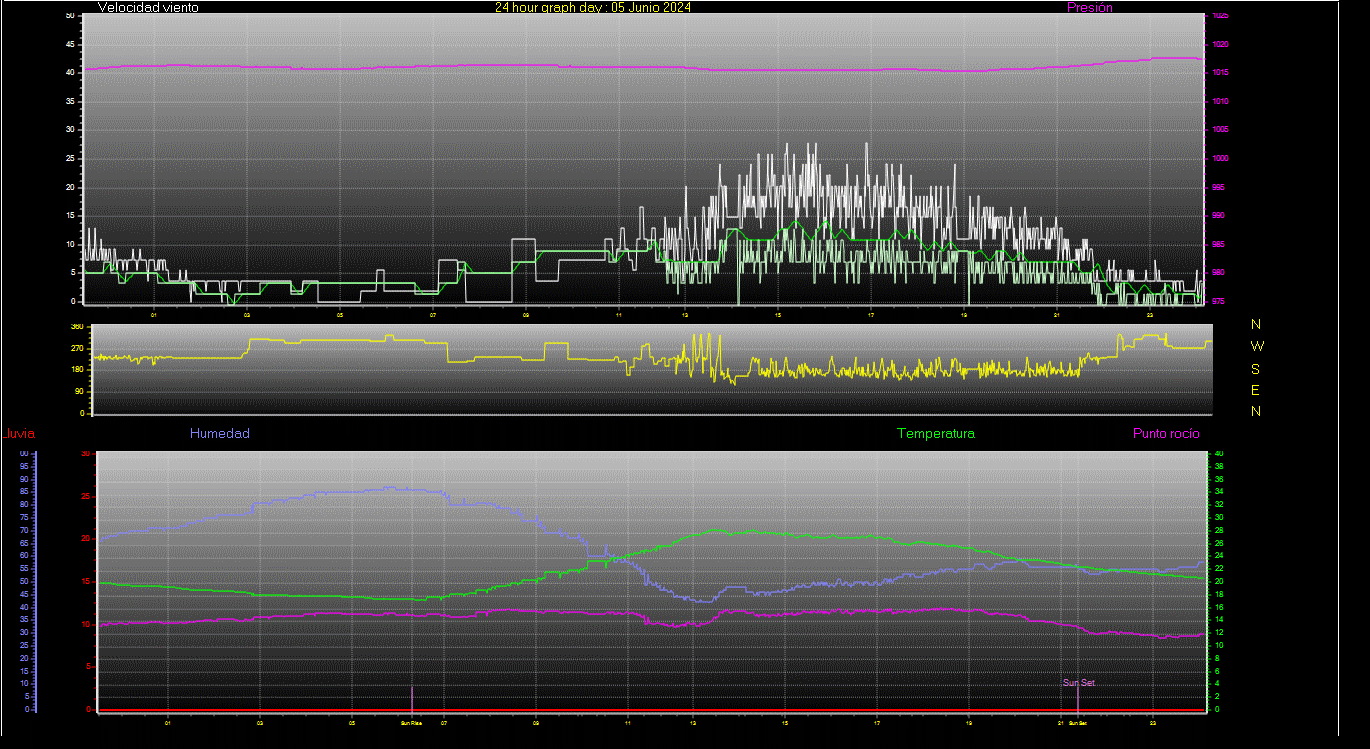The image size is (1370, 749).
Task: Select the '270' wind direction axis value
Action: coord(77,348)
